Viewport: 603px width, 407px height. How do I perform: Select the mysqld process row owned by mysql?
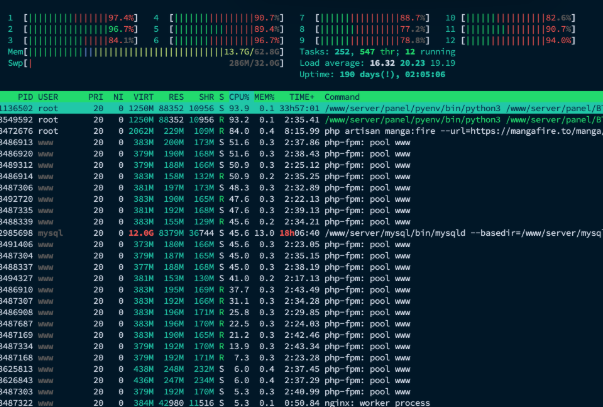(300, 232)
